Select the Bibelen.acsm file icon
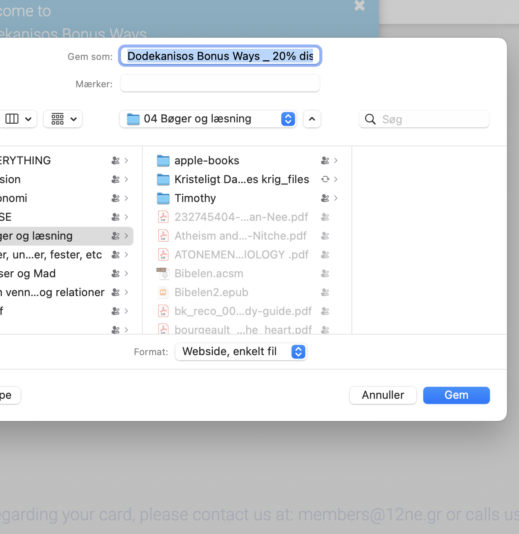Screen dimensions: 519x534 tap(163, 273)
